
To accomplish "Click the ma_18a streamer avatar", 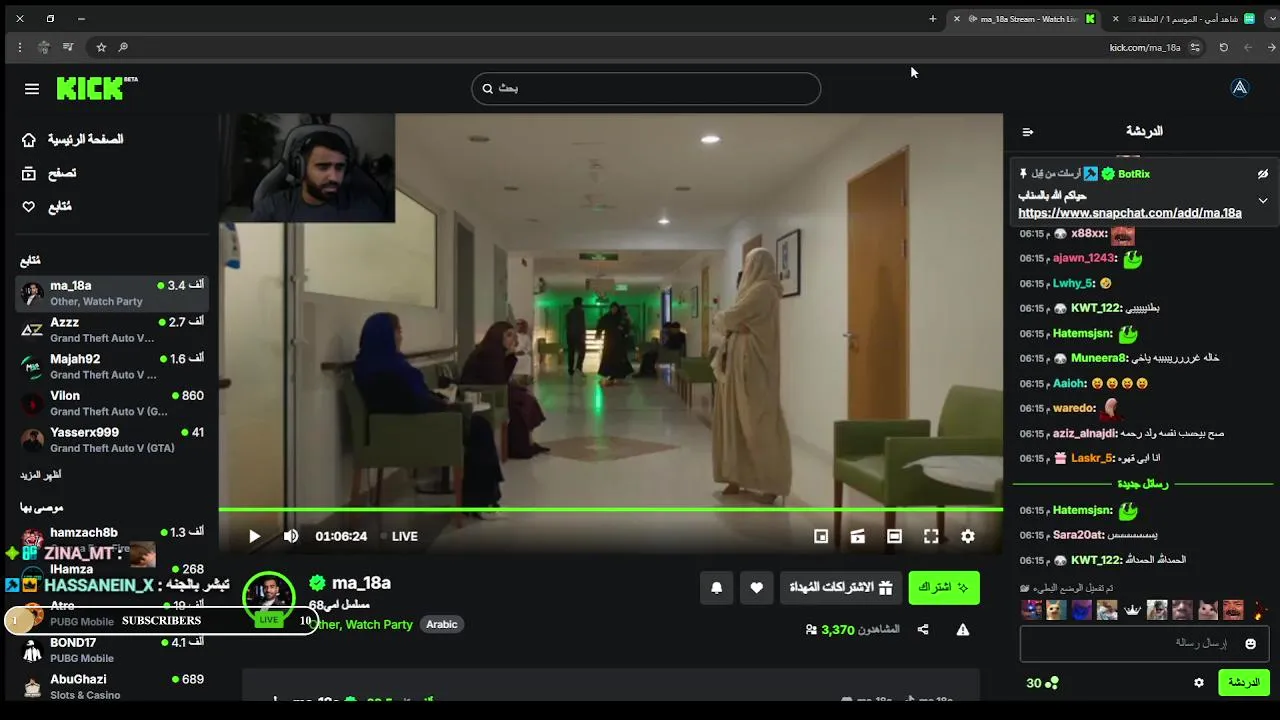I will [x=269, y=597].
